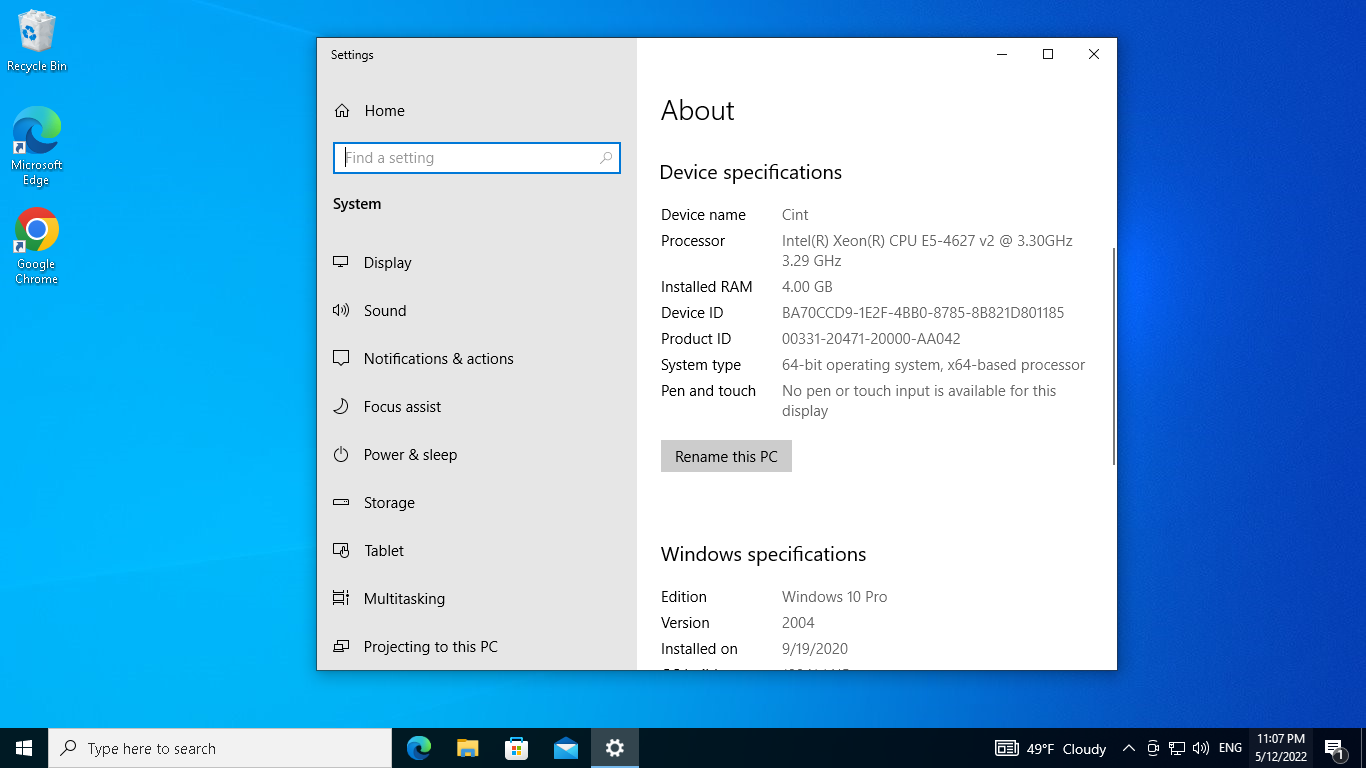1366x768 pixels.
Task: Open the Recycle Bin desktop icon
Action: (x=37, y=41)
